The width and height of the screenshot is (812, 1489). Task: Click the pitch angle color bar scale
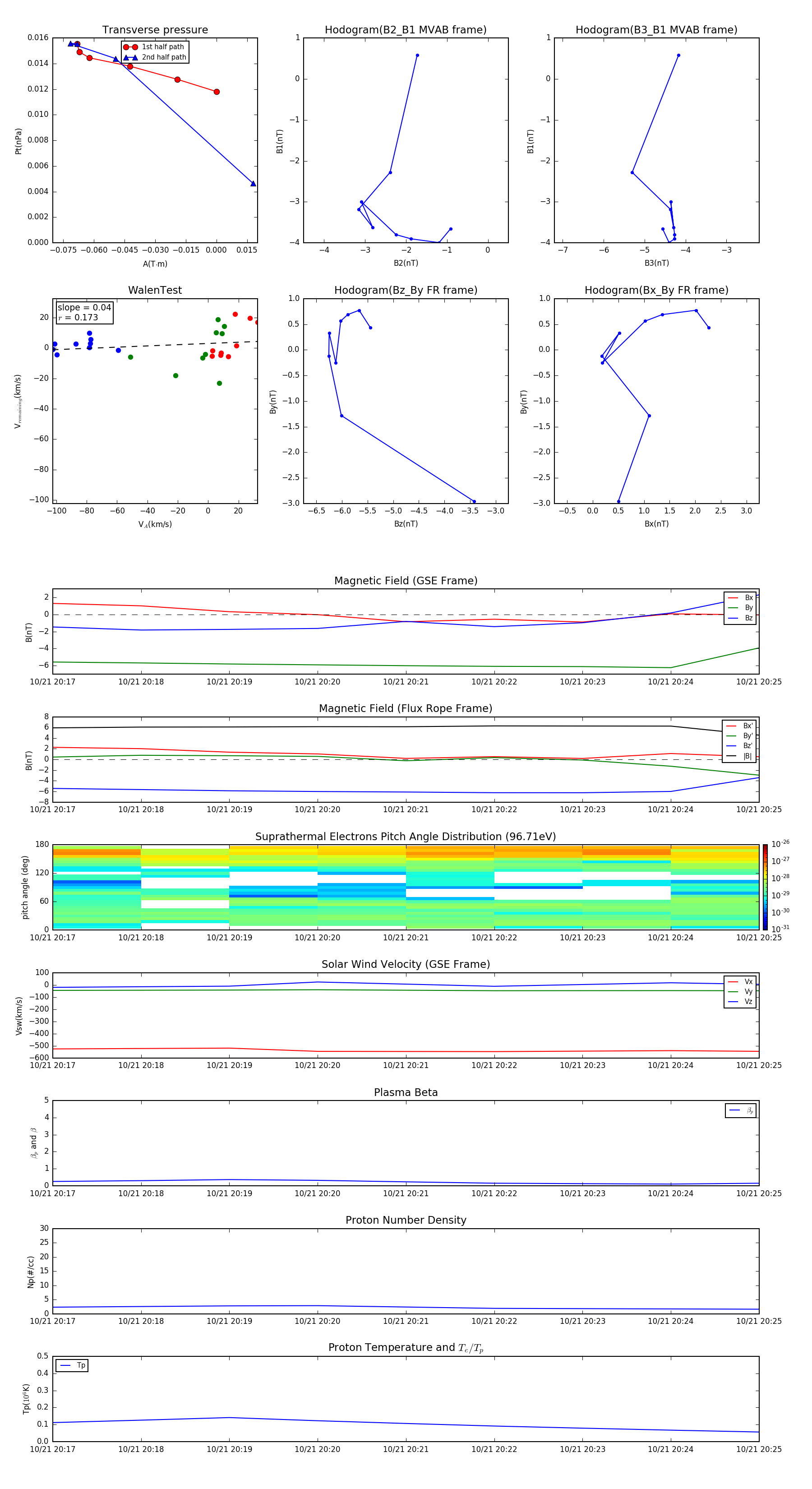tap(765, 887)
